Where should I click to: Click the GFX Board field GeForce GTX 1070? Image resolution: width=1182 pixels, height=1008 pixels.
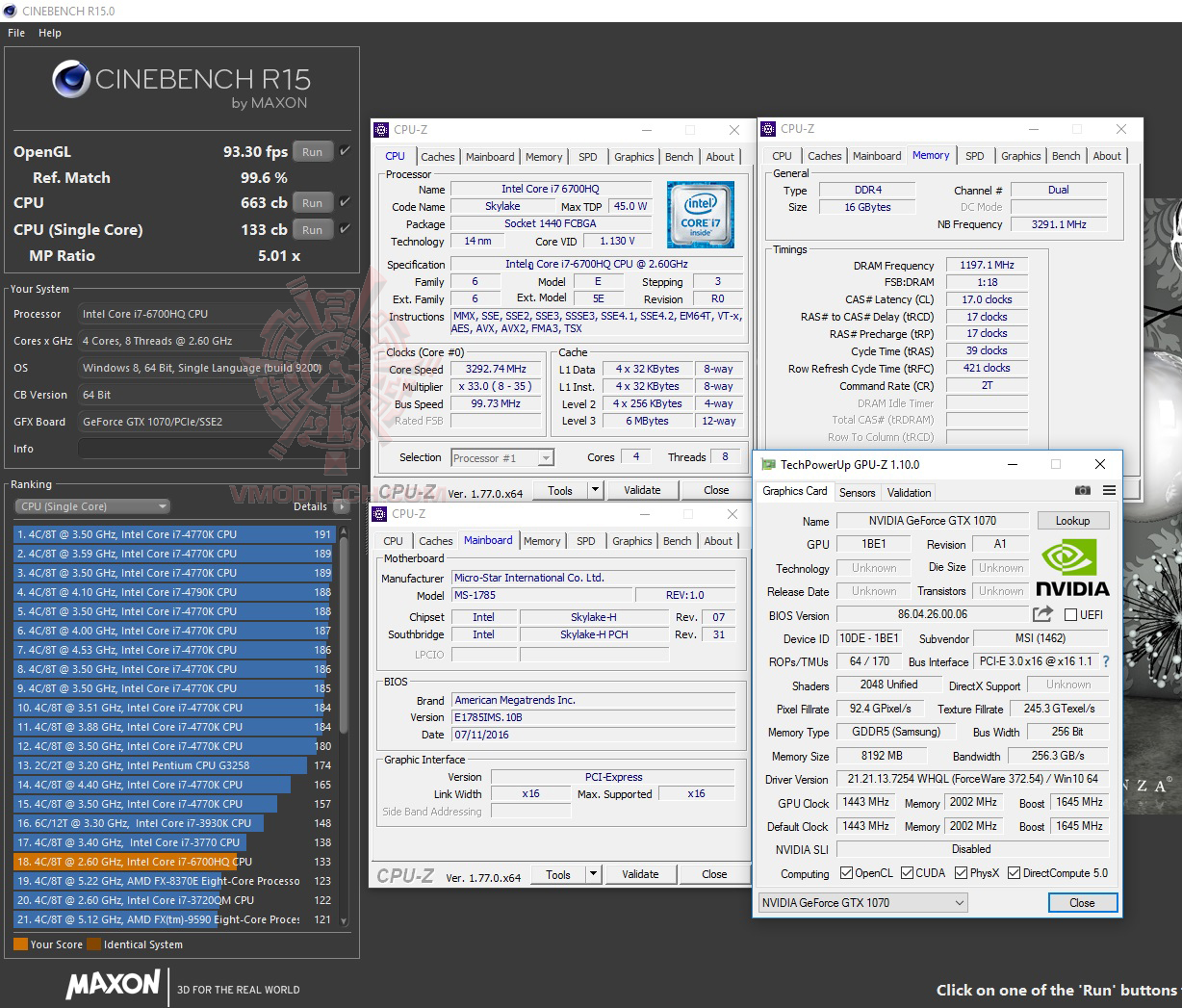coord(214,422)
